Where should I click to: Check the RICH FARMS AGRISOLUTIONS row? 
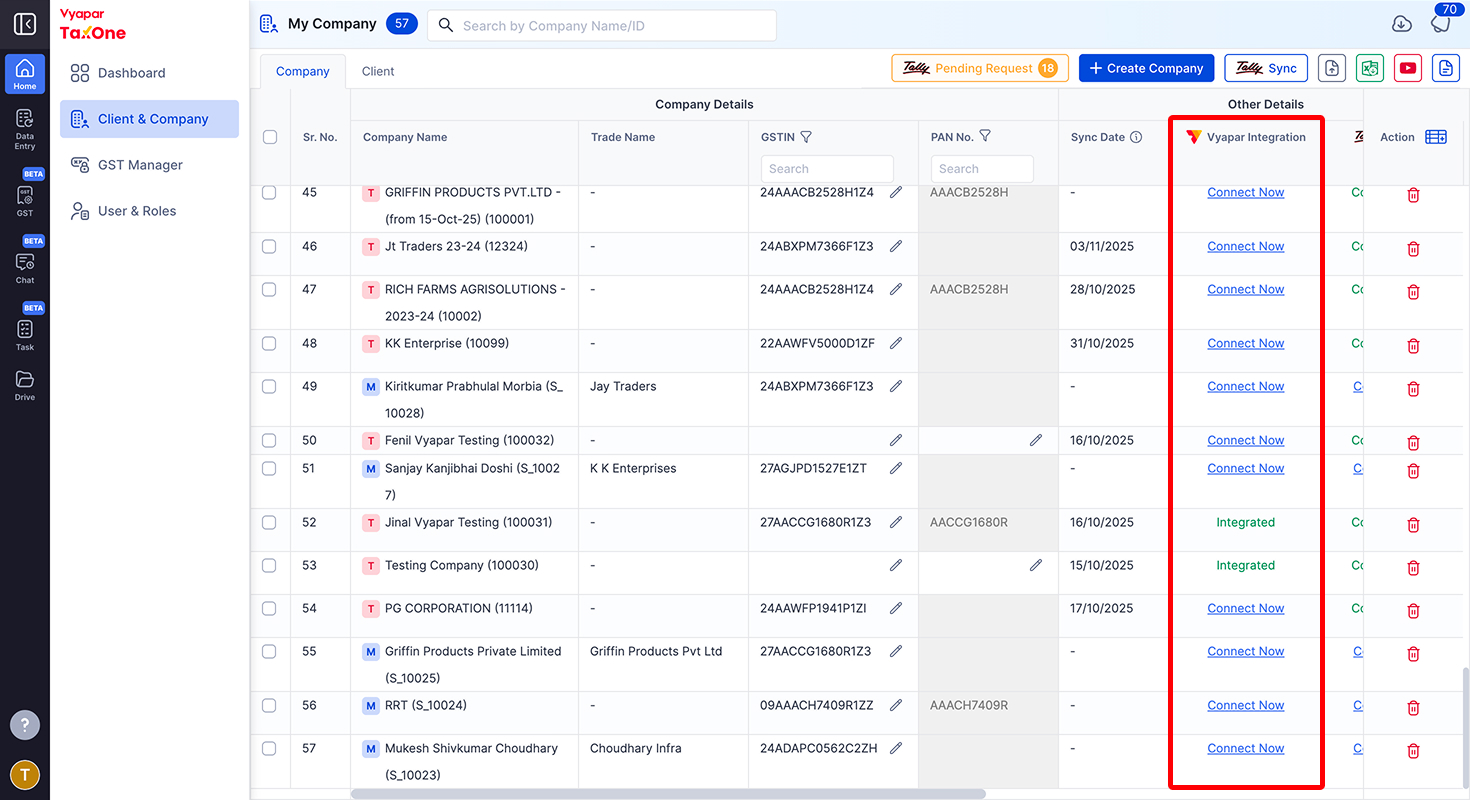(x=269, y=289)
